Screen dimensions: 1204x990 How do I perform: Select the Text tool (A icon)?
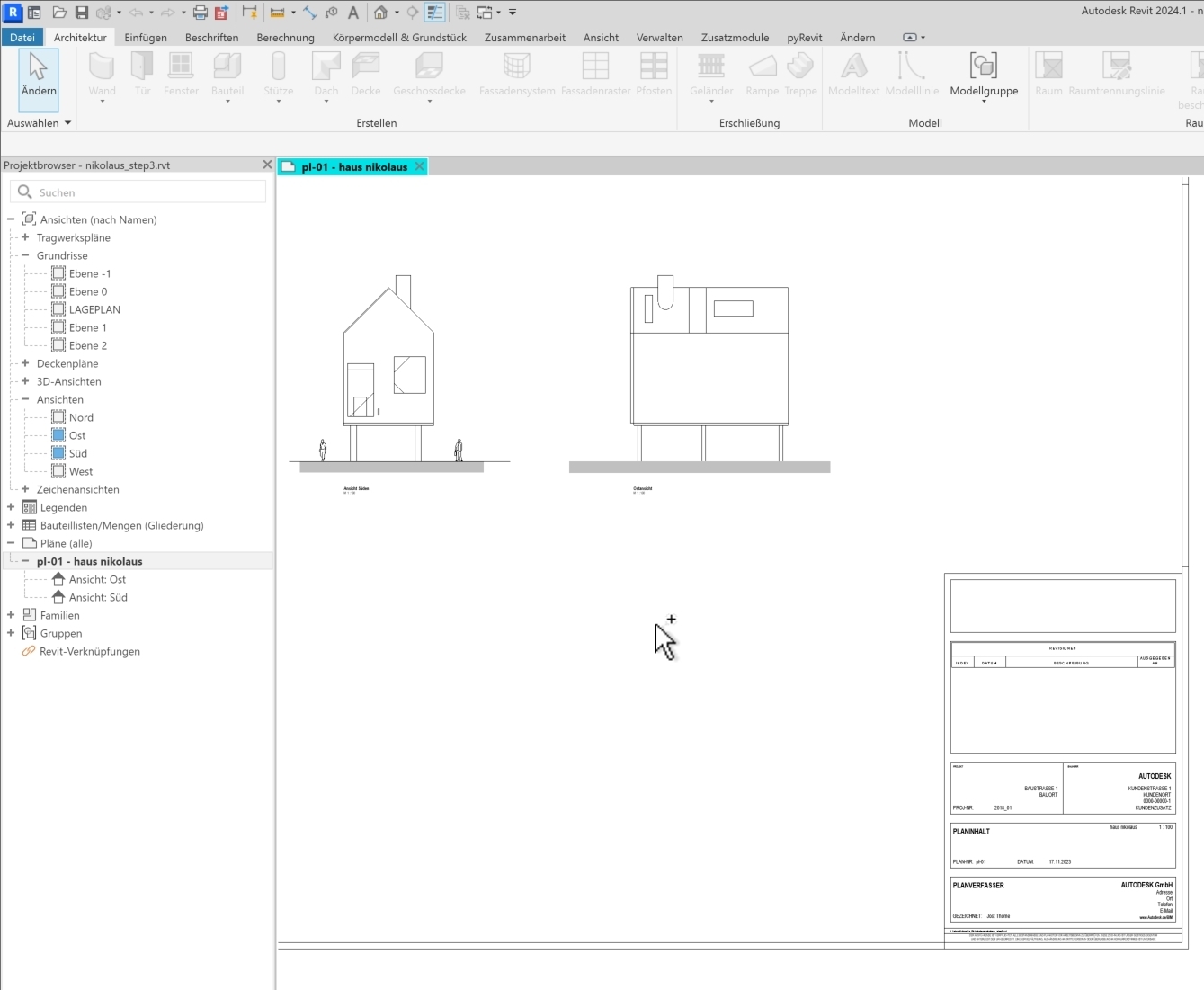[353, 13]
